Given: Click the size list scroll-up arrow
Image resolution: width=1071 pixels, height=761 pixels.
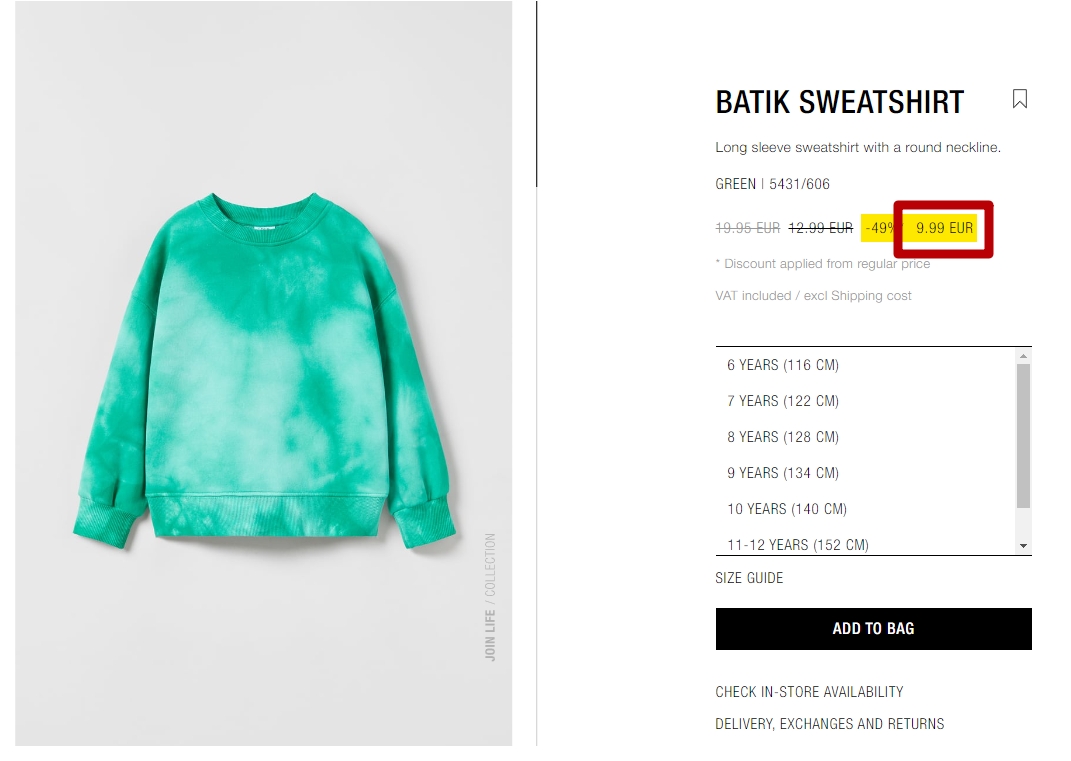Looking at the screenshot, I should coord(1023,356).
